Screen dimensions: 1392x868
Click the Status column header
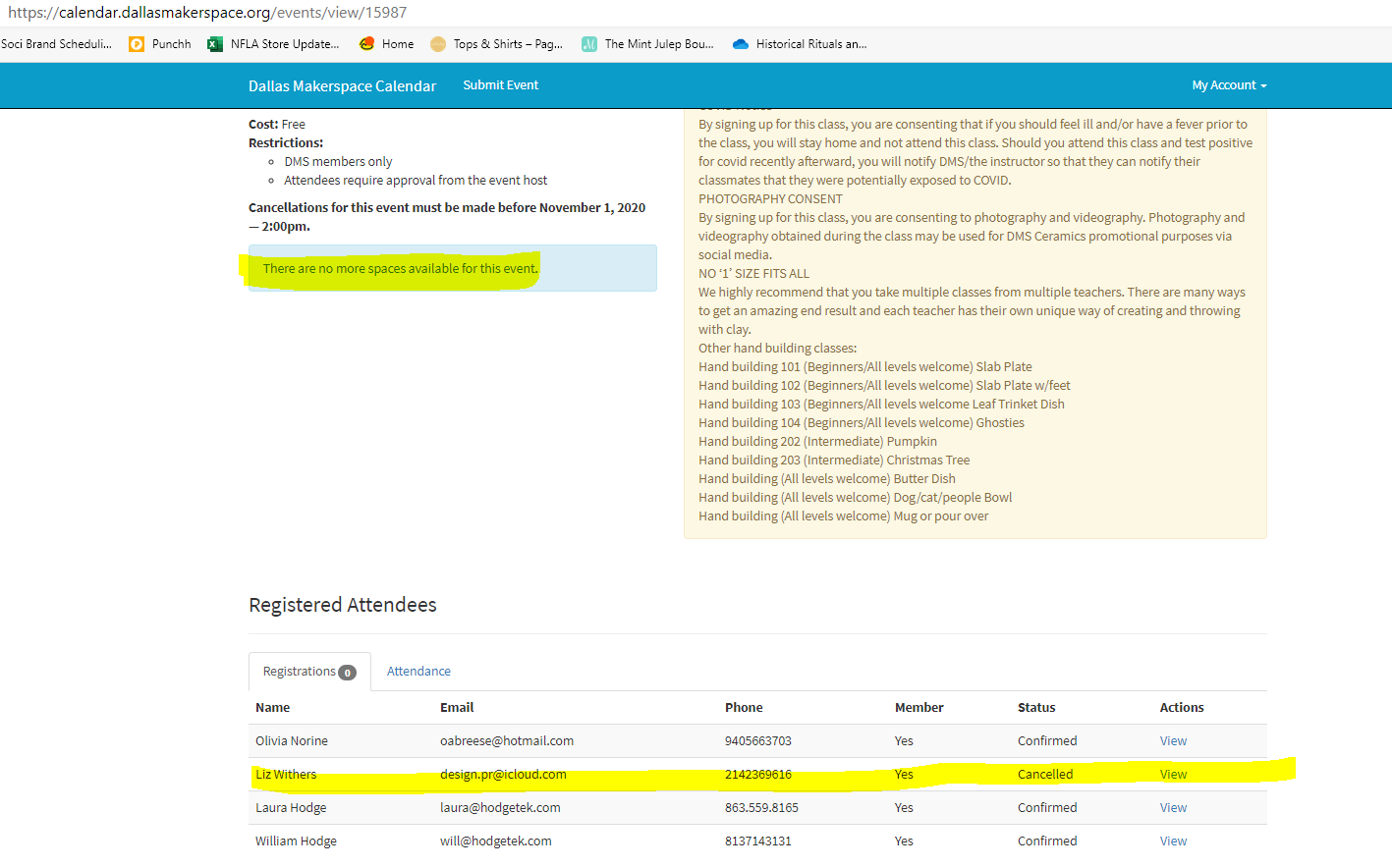click(x=1036, y=708)
